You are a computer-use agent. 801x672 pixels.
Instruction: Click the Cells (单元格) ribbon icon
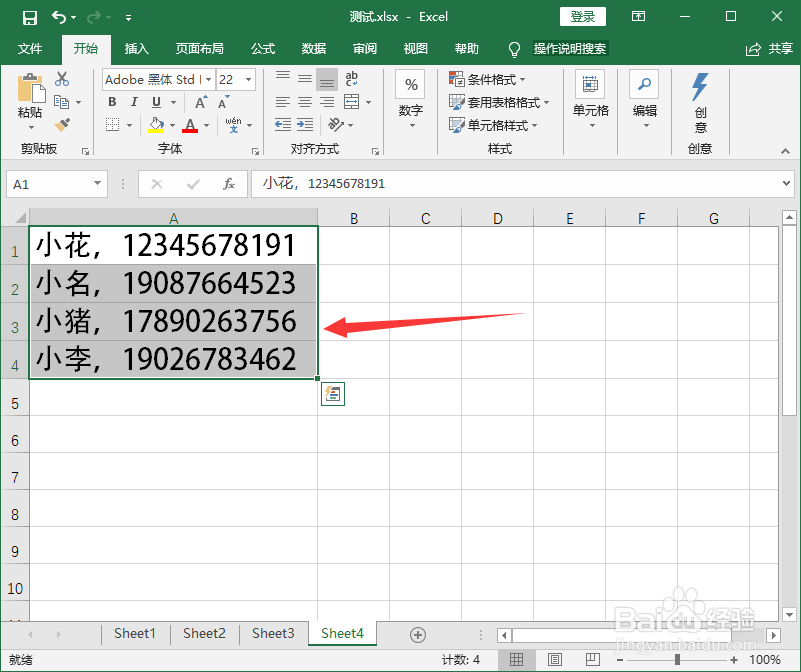[590, 84]
